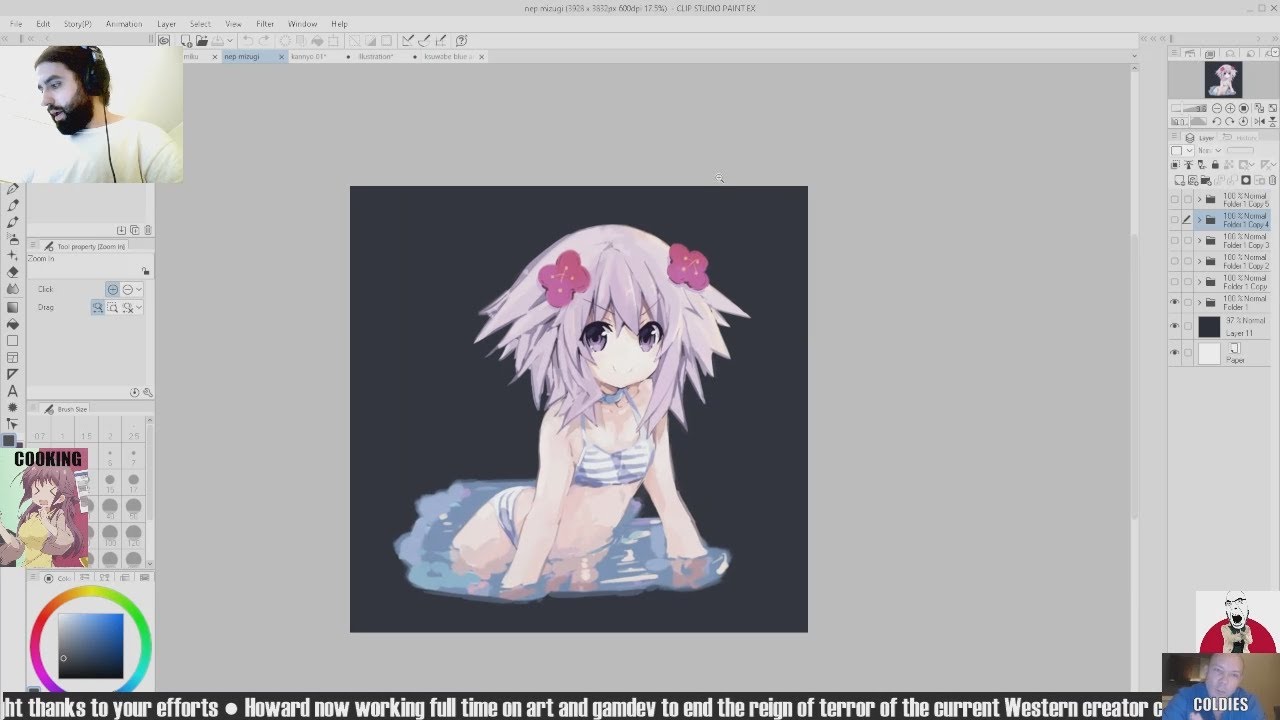Expand the Folder 1 Copy folder

[x=1199, y=282]
